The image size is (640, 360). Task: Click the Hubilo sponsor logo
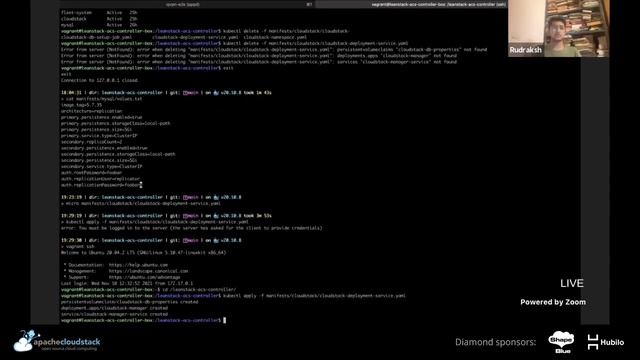coord(606,342)
